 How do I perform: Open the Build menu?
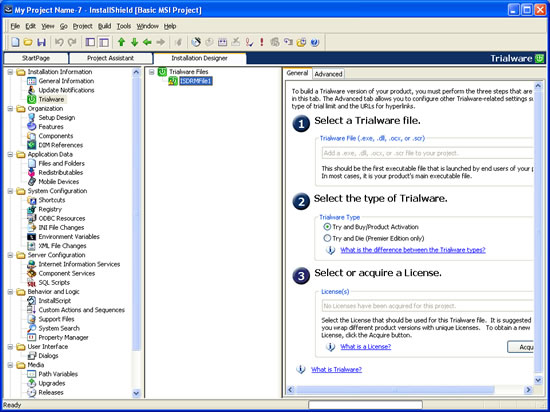(x=104, y=26)
